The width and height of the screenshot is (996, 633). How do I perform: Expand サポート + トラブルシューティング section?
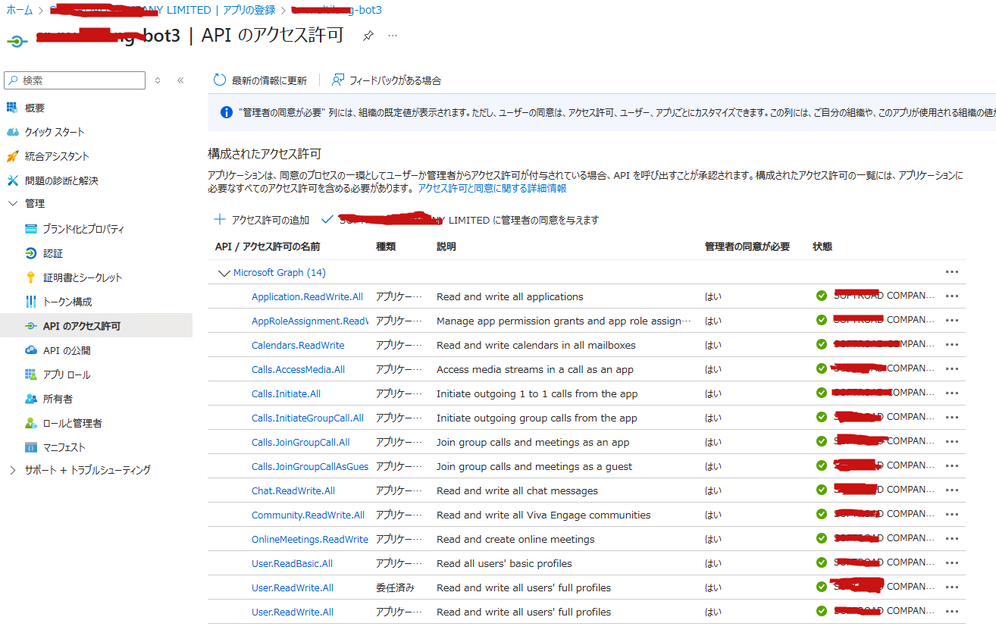(13, 470)
